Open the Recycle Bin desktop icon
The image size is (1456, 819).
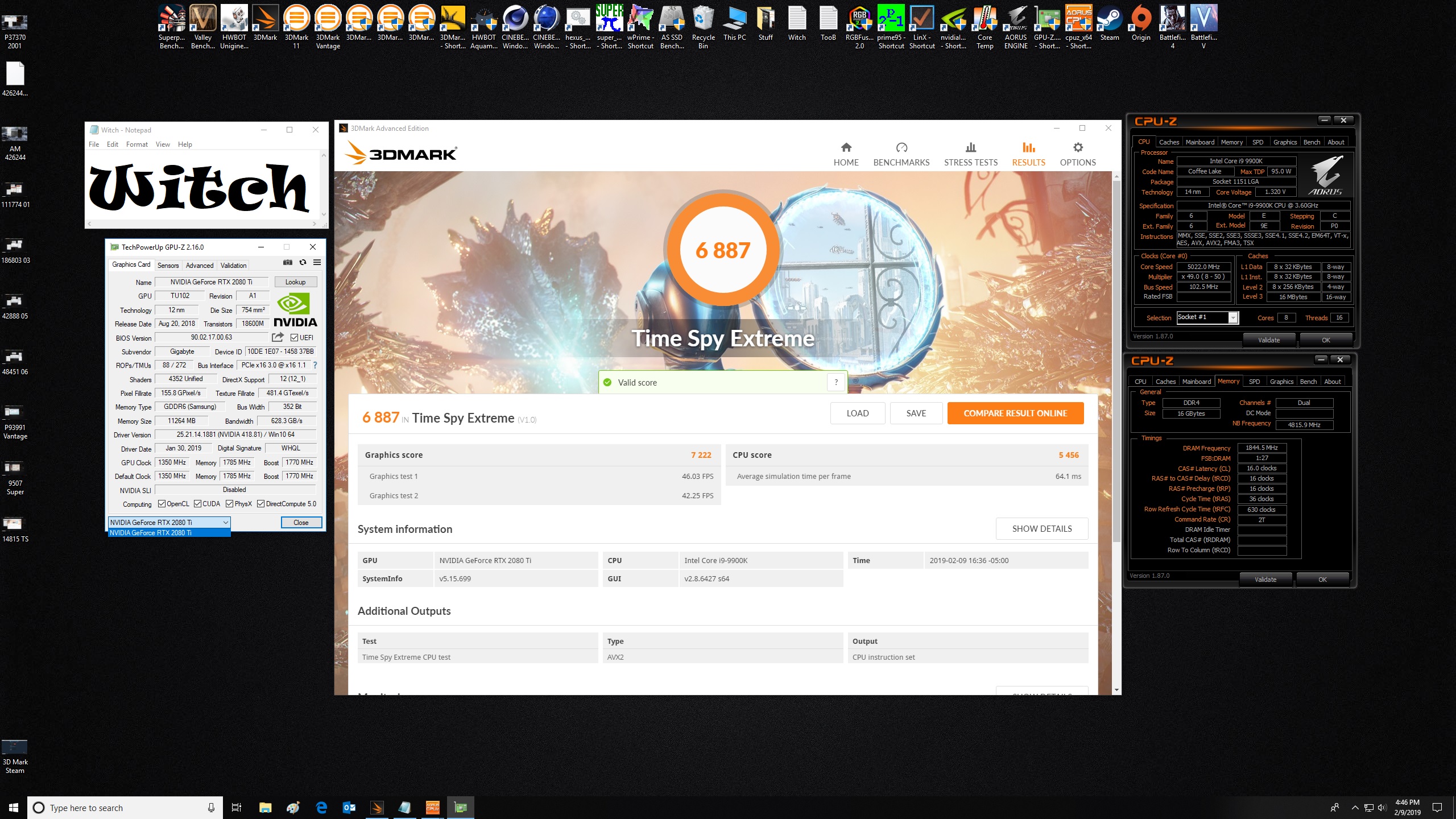pos(703,27)
